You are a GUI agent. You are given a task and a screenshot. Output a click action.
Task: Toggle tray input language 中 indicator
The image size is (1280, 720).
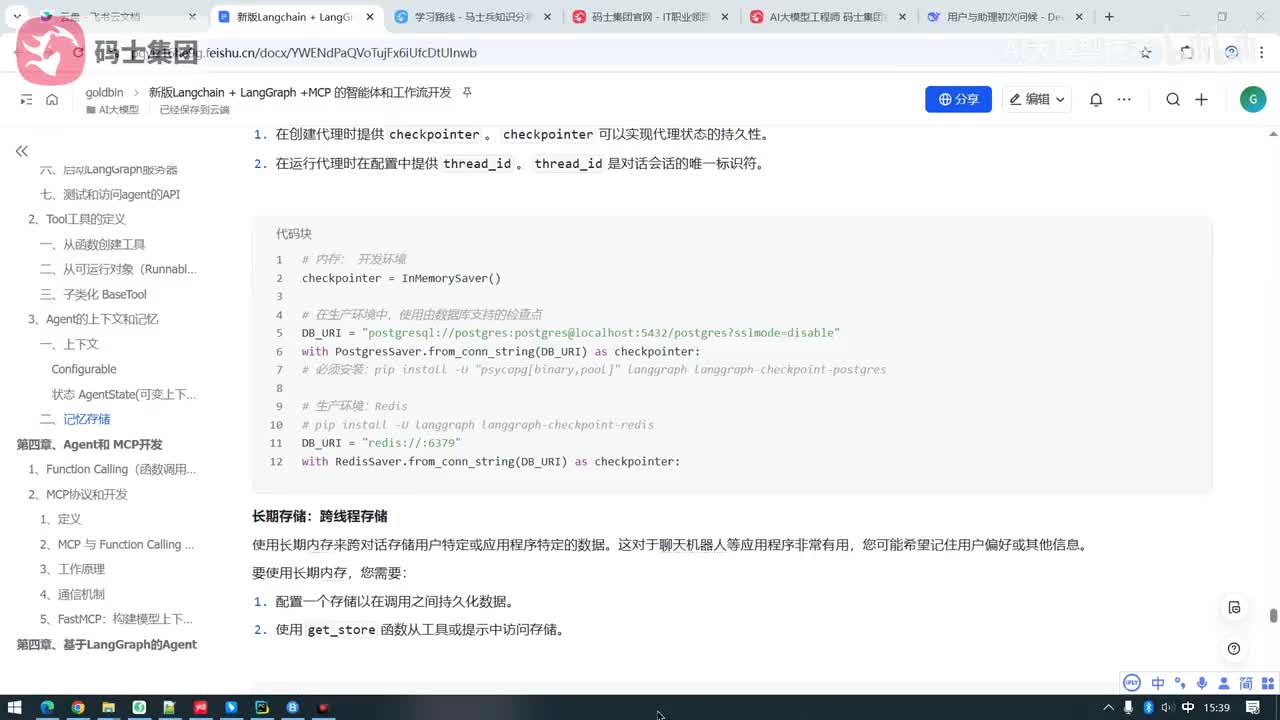point(1188,708)
